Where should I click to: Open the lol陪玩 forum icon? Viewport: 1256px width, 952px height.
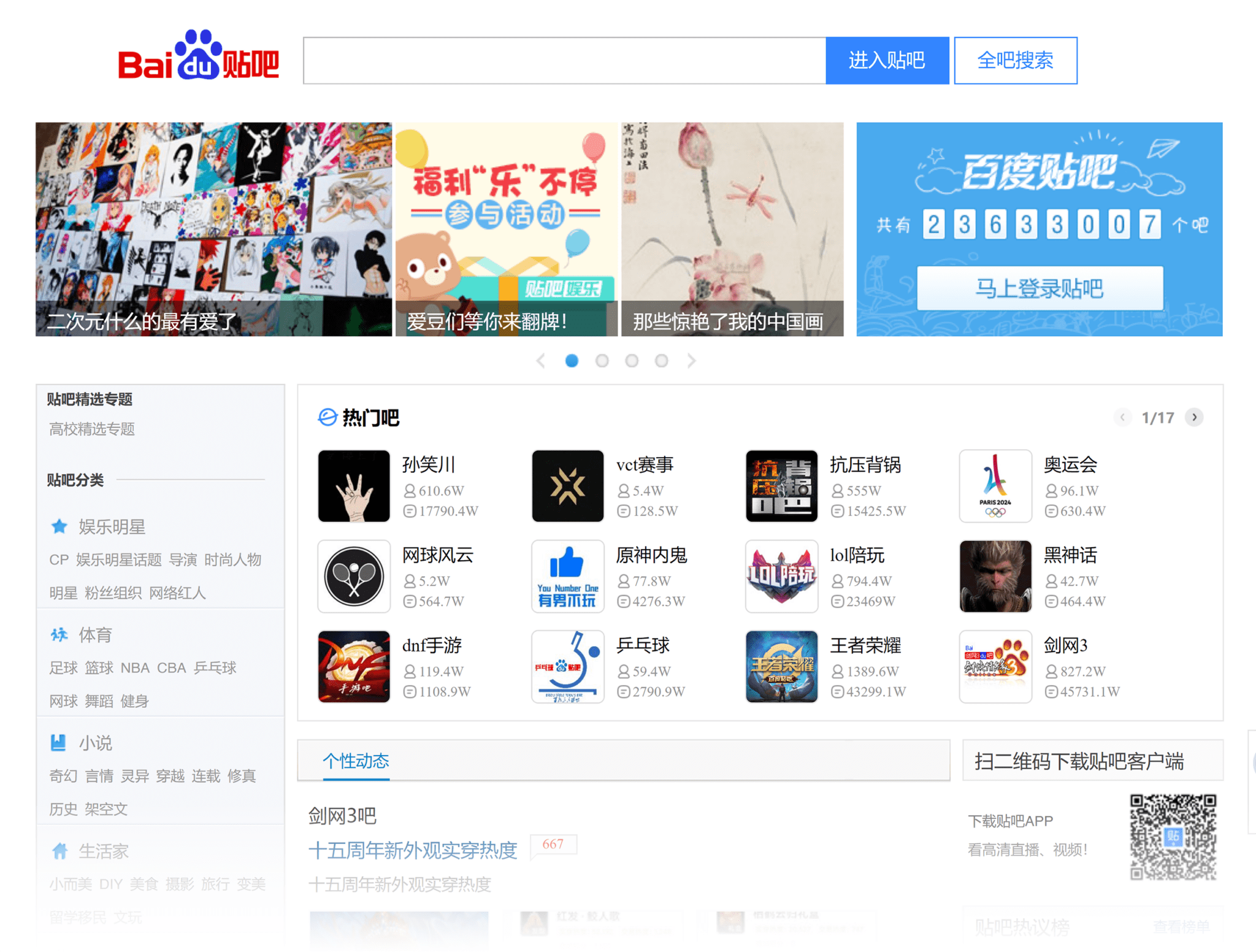click(x=781, y=576)
